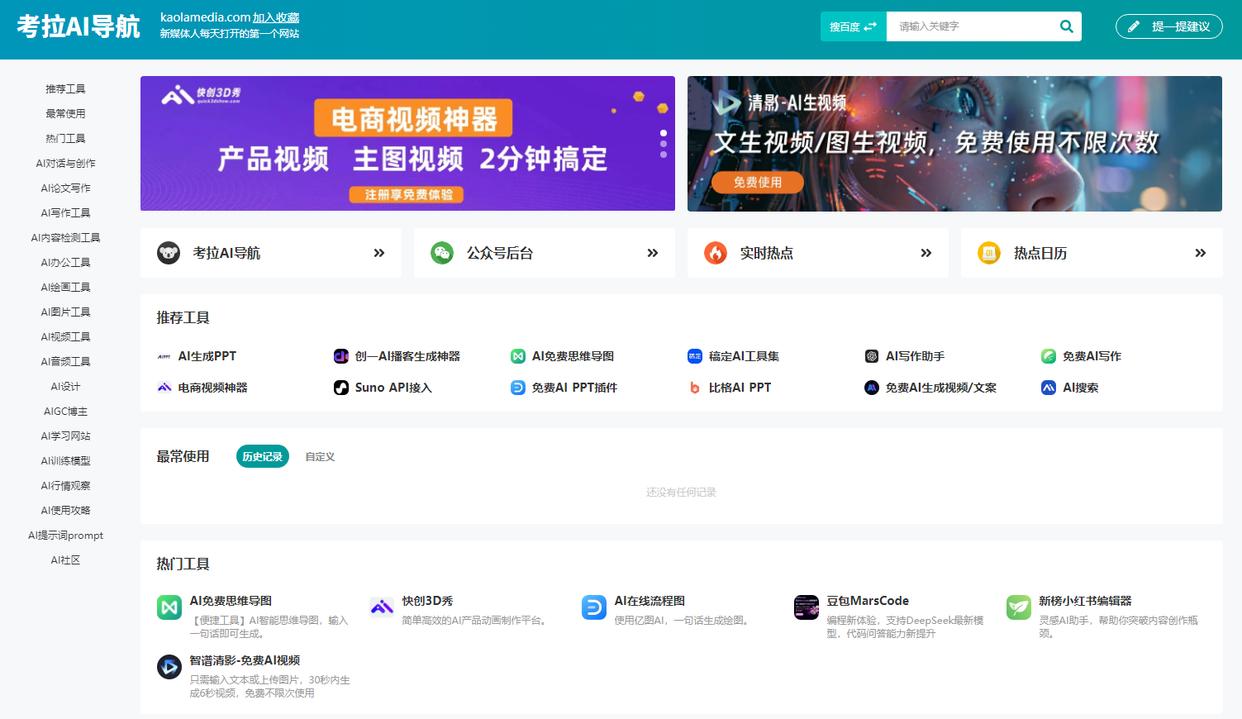Open AI训练模型 sidebar category
The image size is (1242, 719).
tap(66, 461)
